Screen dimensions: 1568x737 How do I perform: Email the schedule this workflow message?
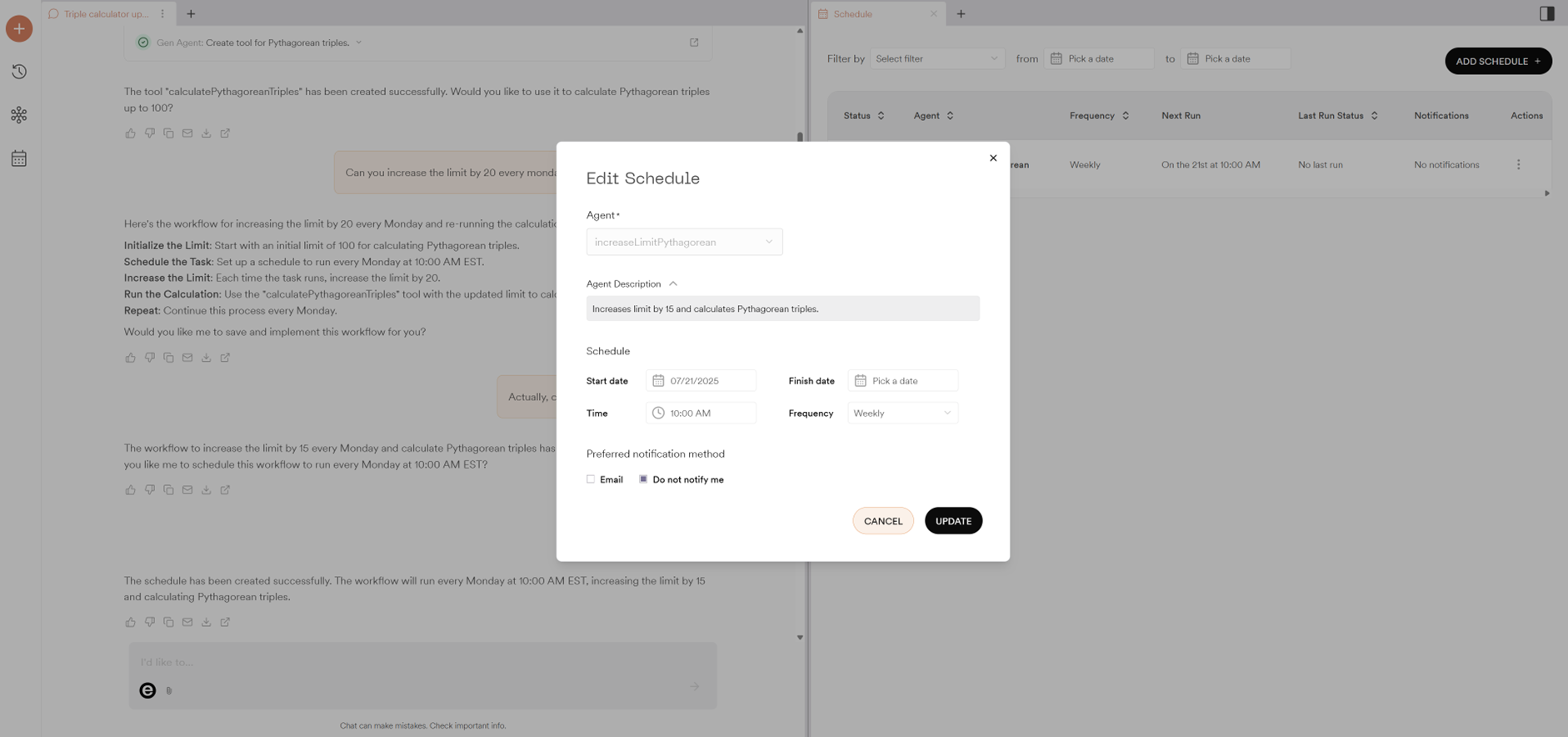tap(187, 490)
